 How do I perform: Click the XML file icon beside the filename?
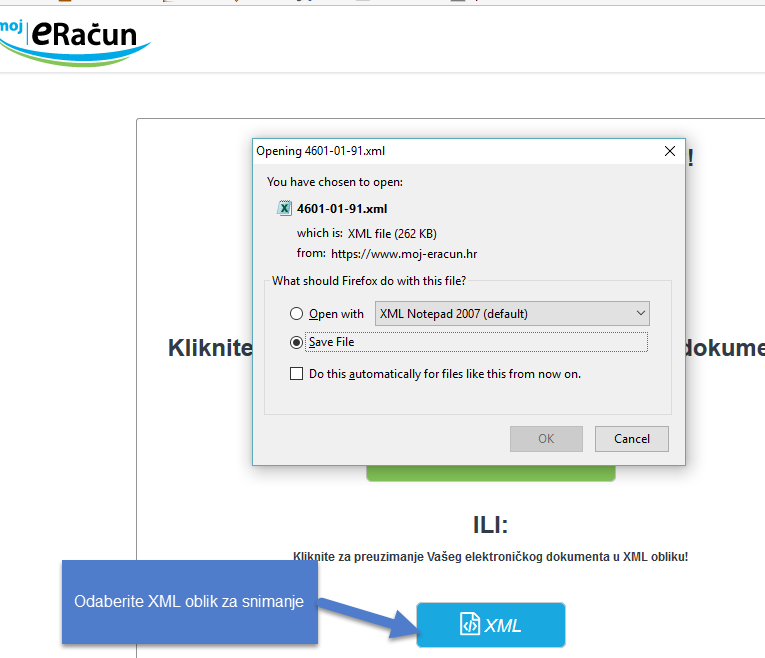[284, 209]
